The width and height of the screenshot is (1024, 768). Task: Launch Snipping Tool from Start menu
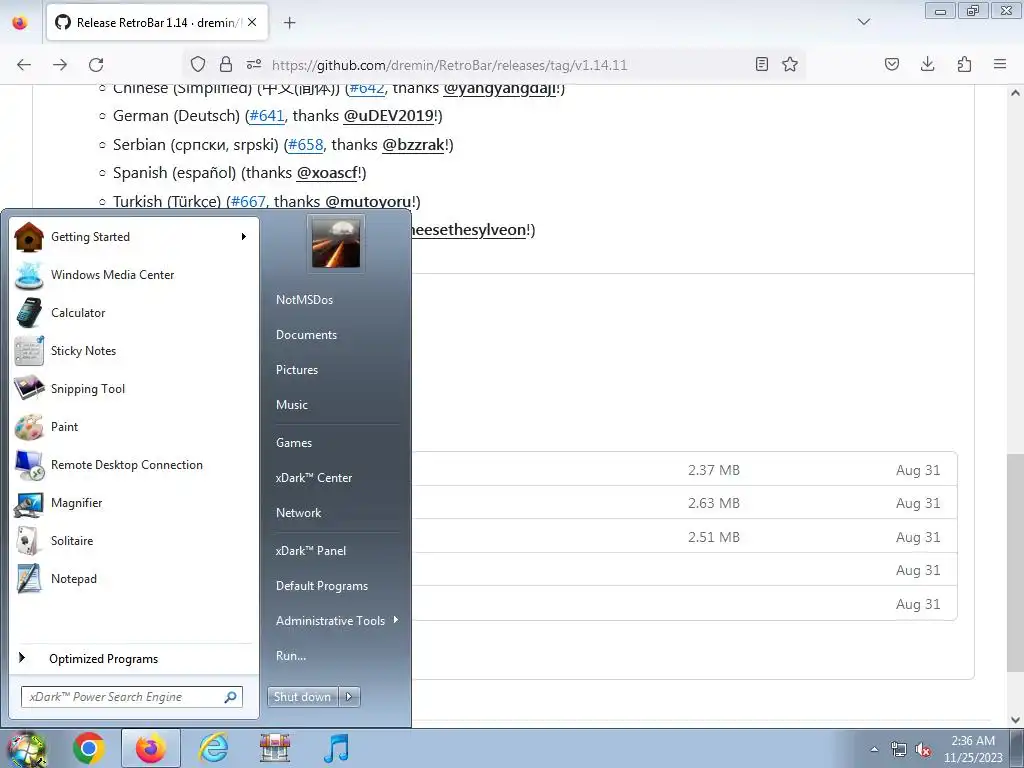pos(135,389)
